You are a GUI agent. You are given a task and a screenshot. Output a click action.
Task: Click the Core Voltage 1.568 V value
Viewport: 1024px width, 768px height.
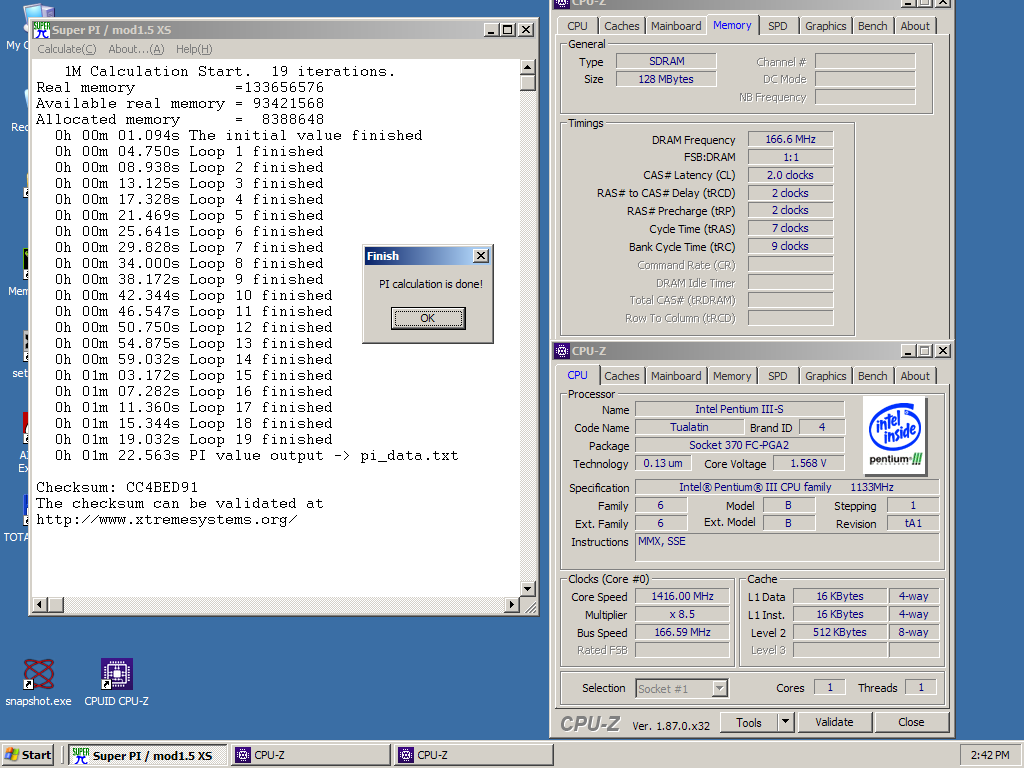click(x=808, y=463)
